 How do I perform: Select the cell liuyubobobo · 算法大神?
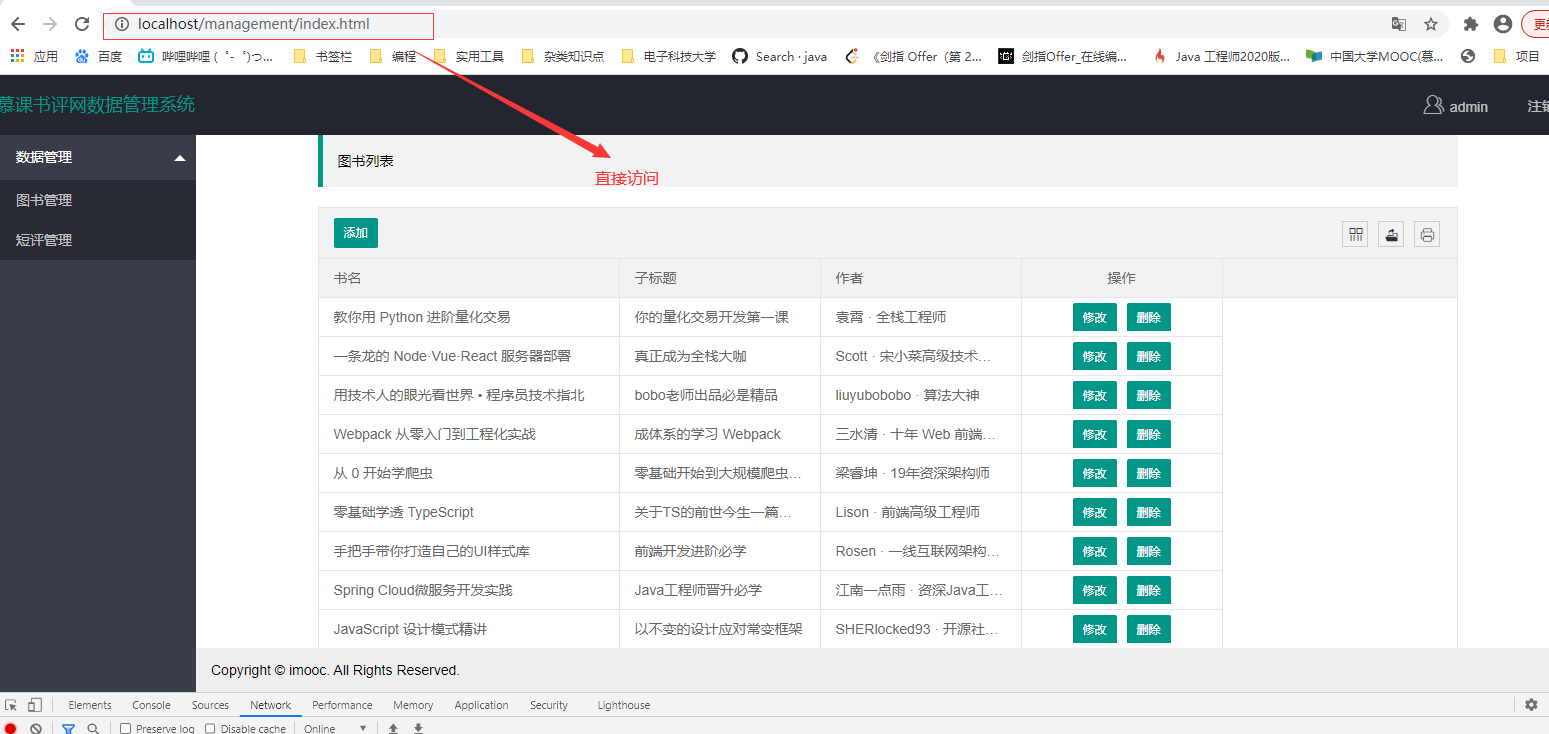tap(921, 395)
